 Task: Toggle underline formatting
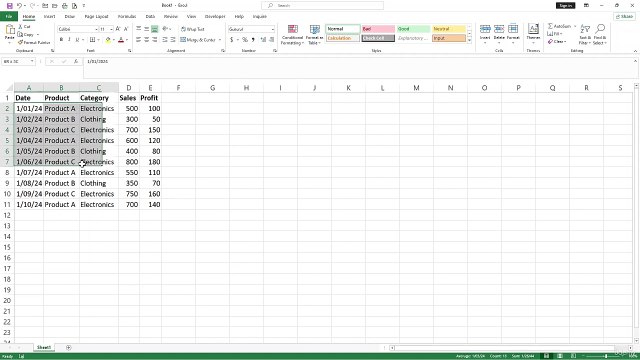click(x=77, y=40)
